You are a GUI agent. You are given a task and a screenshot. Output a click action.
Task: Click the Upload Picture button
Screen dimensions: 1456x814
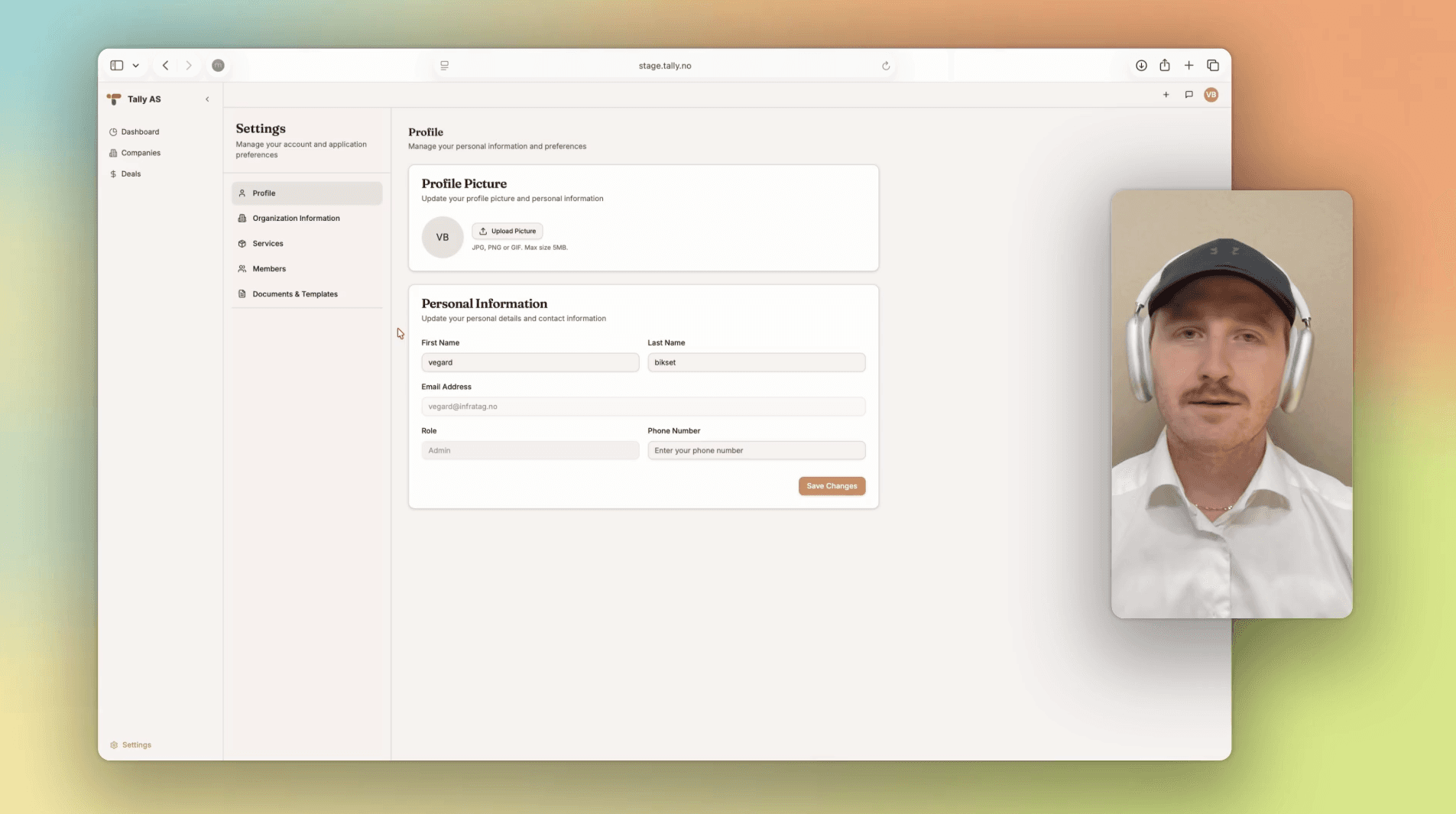click(x=507, y=231)
